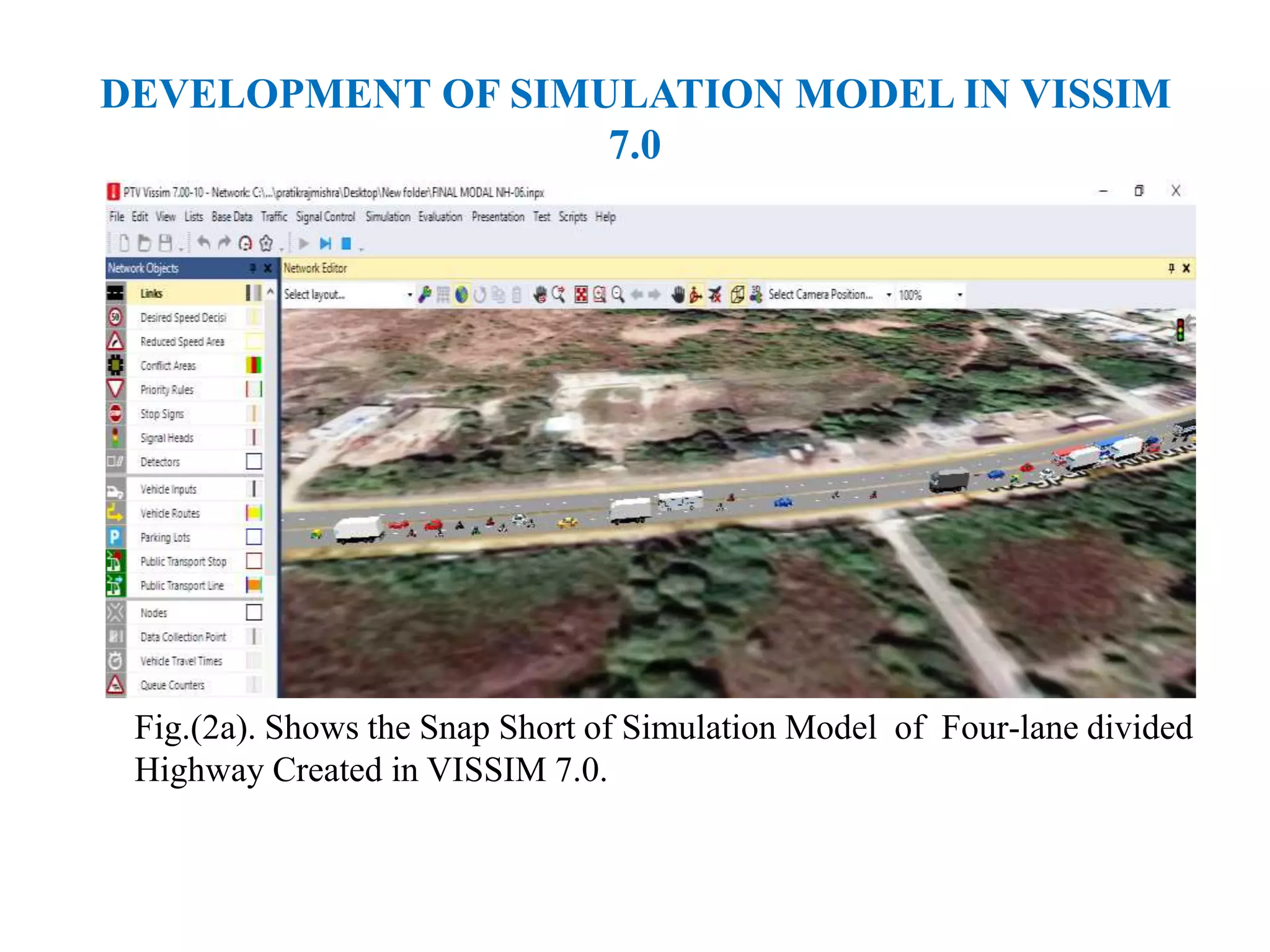Open the Simulation menu
This screenshot has width=1270, height=952.
tap(388, 217)
